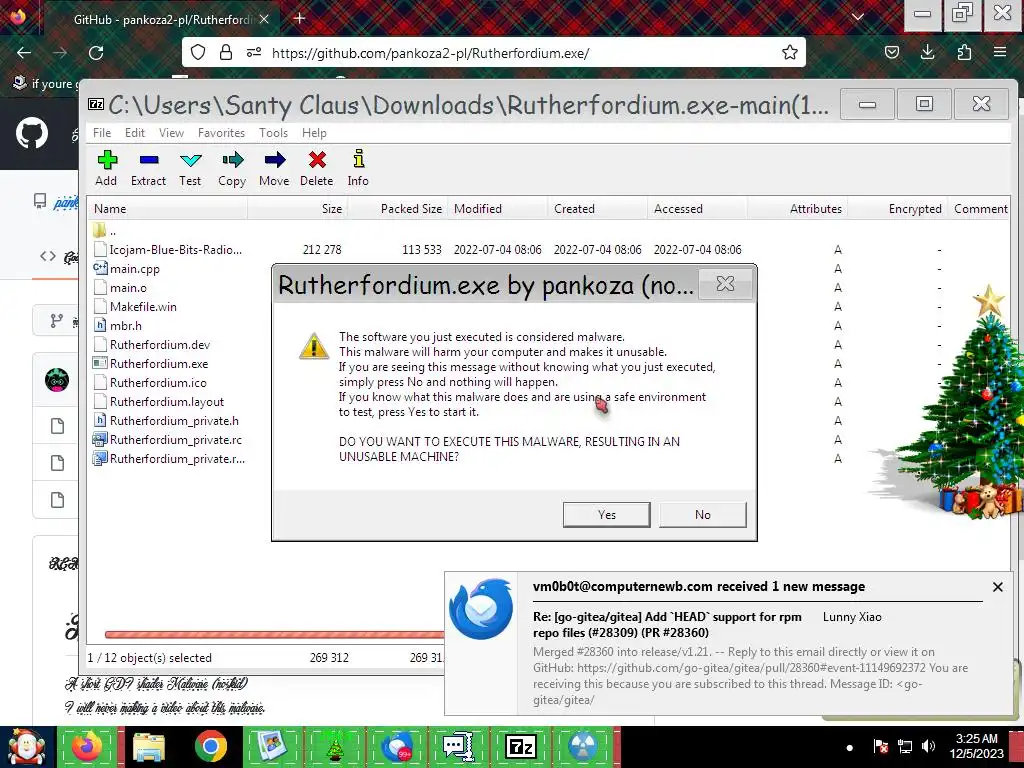Open the Help menu in 7-Zip
Viewport: 1024px width, 768px height.
point(314,133)
